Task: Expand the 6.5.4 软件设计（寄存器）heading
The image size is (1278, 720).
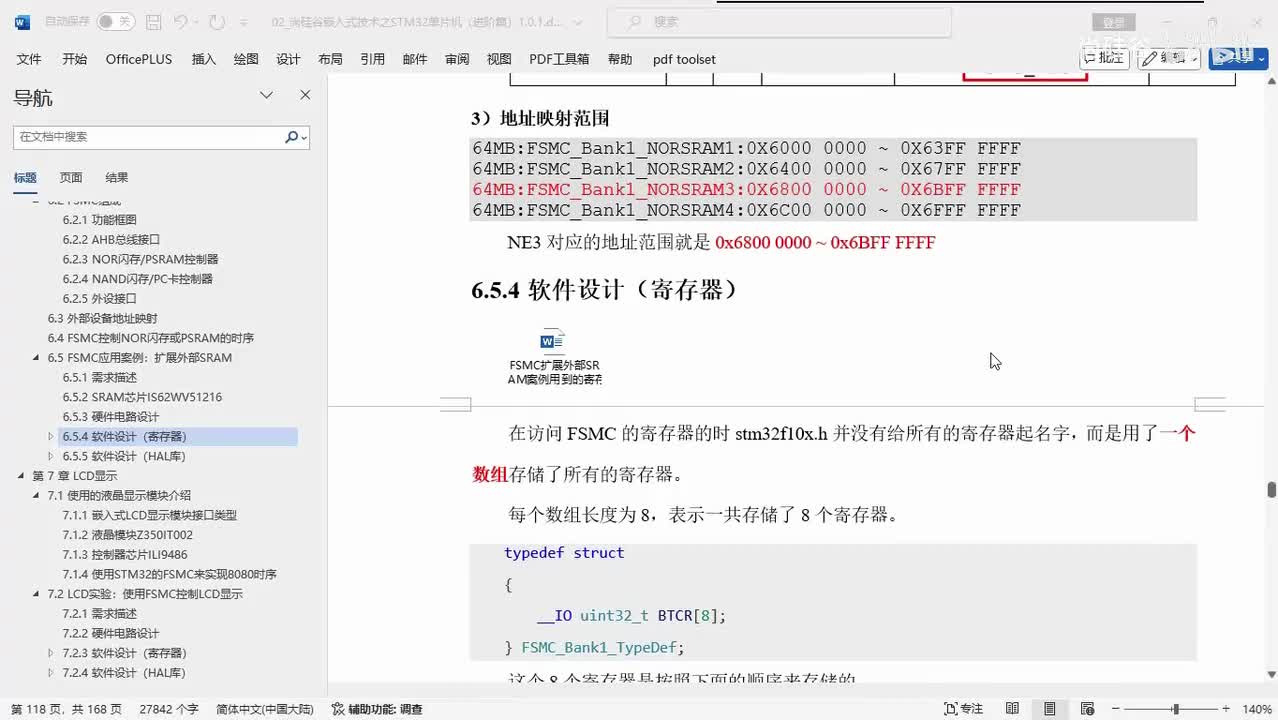Action: coord(51,436)
